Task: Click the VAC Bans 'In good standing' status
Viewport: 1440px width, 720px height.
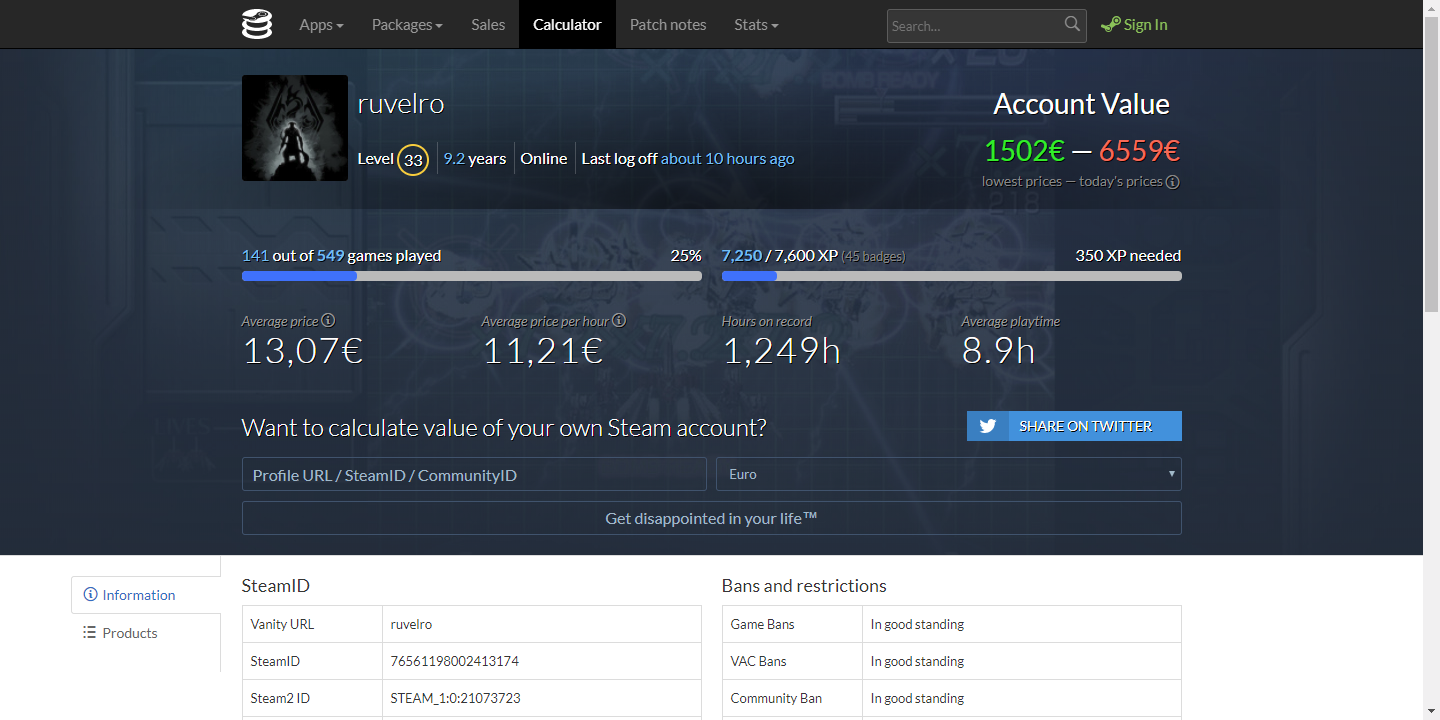Action: tap(917, 661)
